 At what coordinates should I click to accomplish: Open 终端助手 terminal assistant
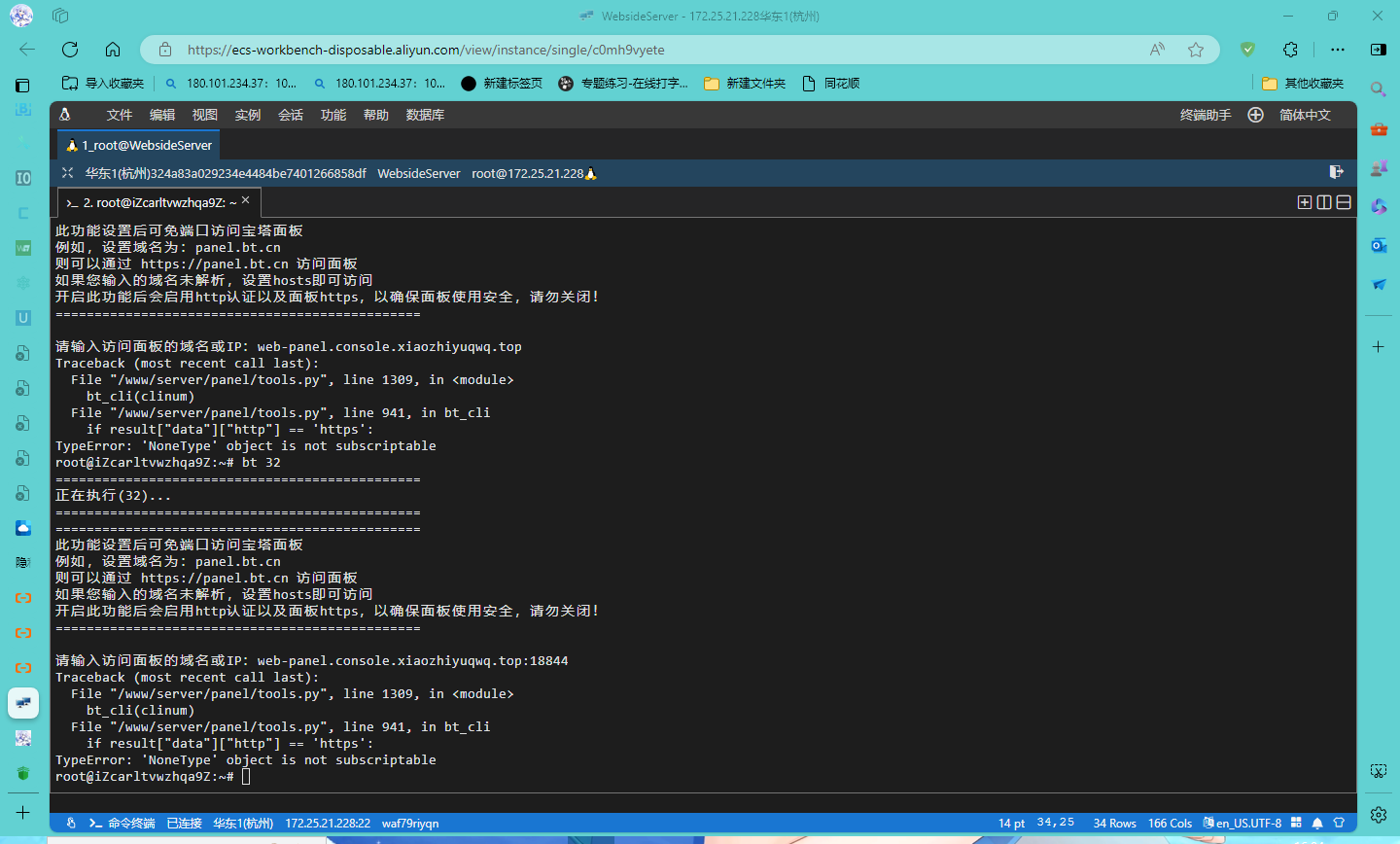(1206, 115)
